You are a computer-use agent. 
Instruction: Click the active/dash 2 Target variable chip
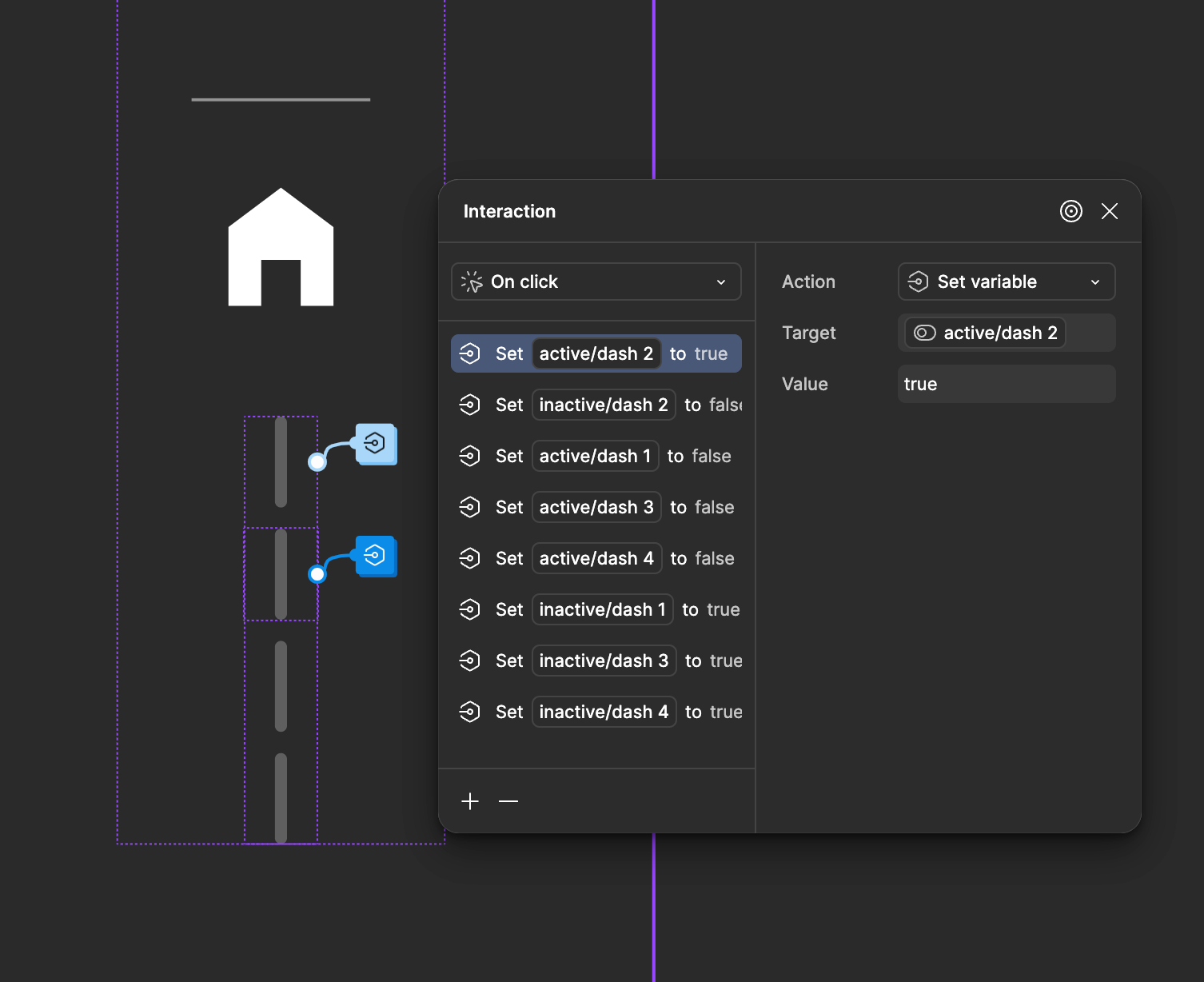tap(985, 333)
